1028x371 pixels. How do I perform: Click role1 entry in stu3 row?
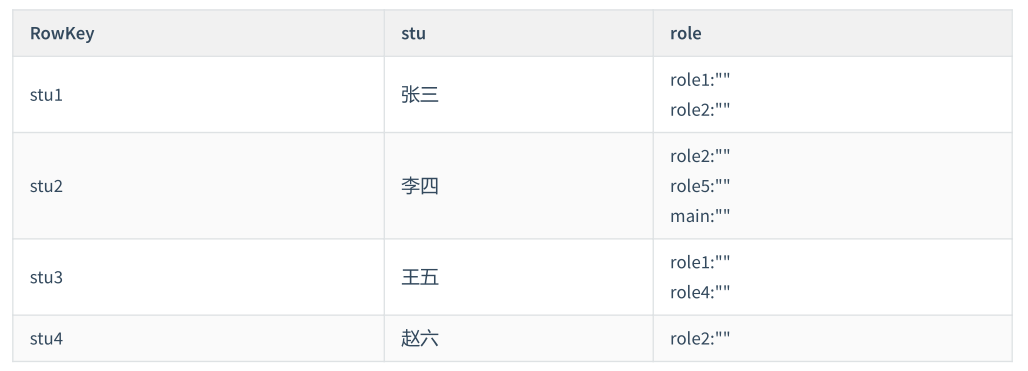click(x=700, y=262)
